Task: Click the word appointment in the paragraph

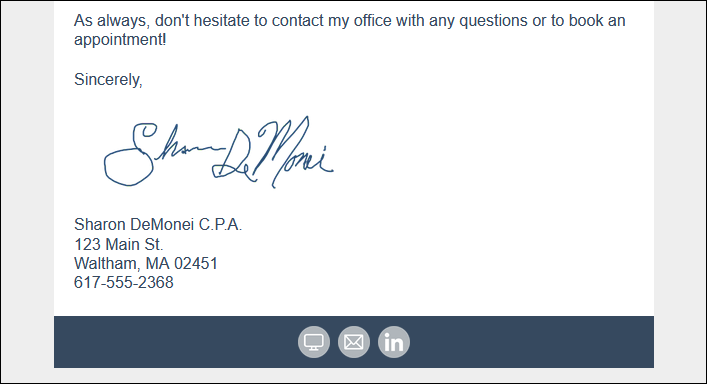Action: click(118, 40)
